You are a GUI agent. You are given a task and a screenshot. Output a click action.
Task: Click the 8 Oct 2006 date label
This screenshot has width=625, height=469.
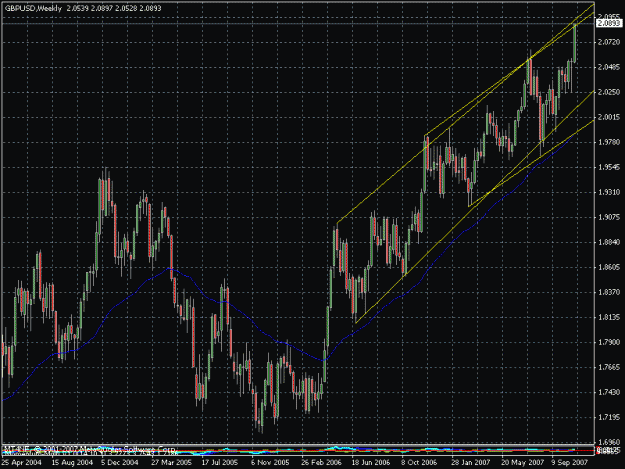coord(419,463)
